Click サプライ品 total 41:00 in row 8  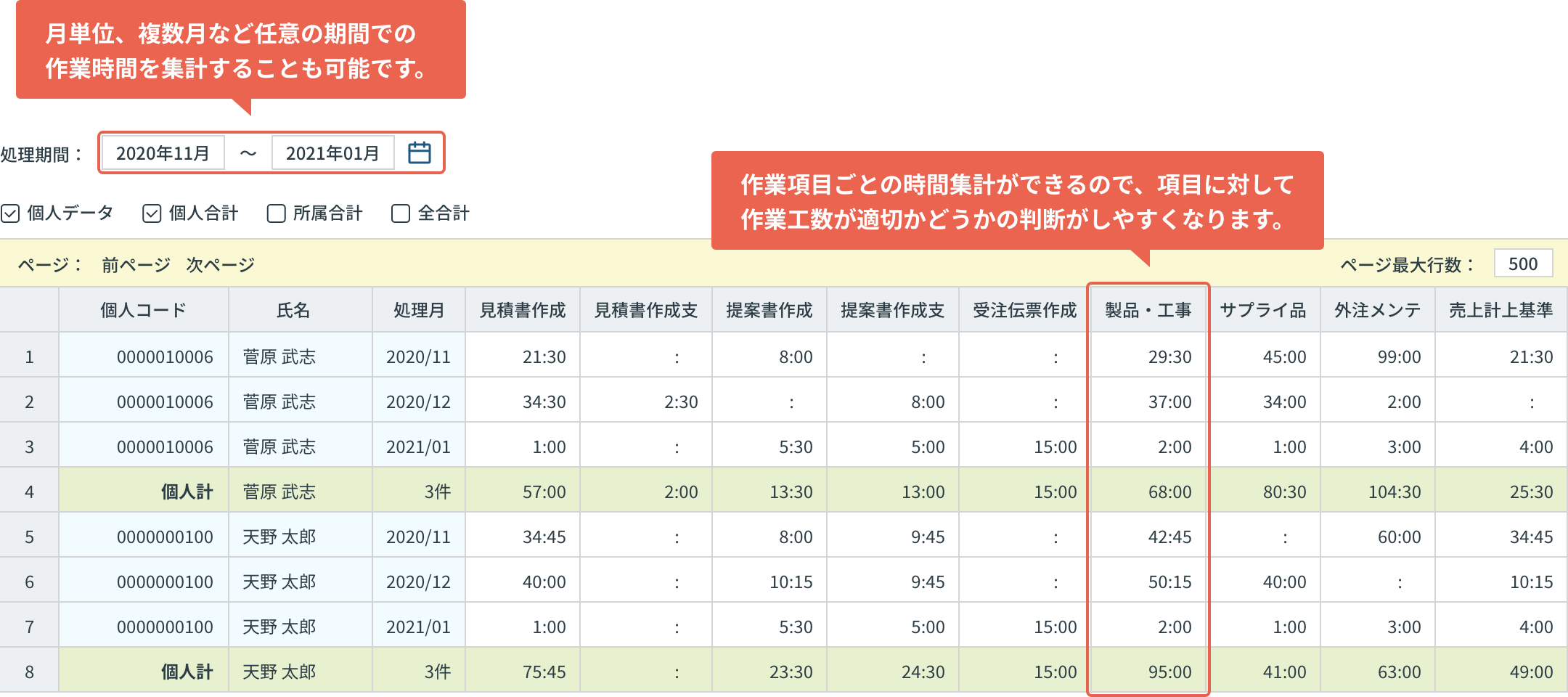point(1284,672)
